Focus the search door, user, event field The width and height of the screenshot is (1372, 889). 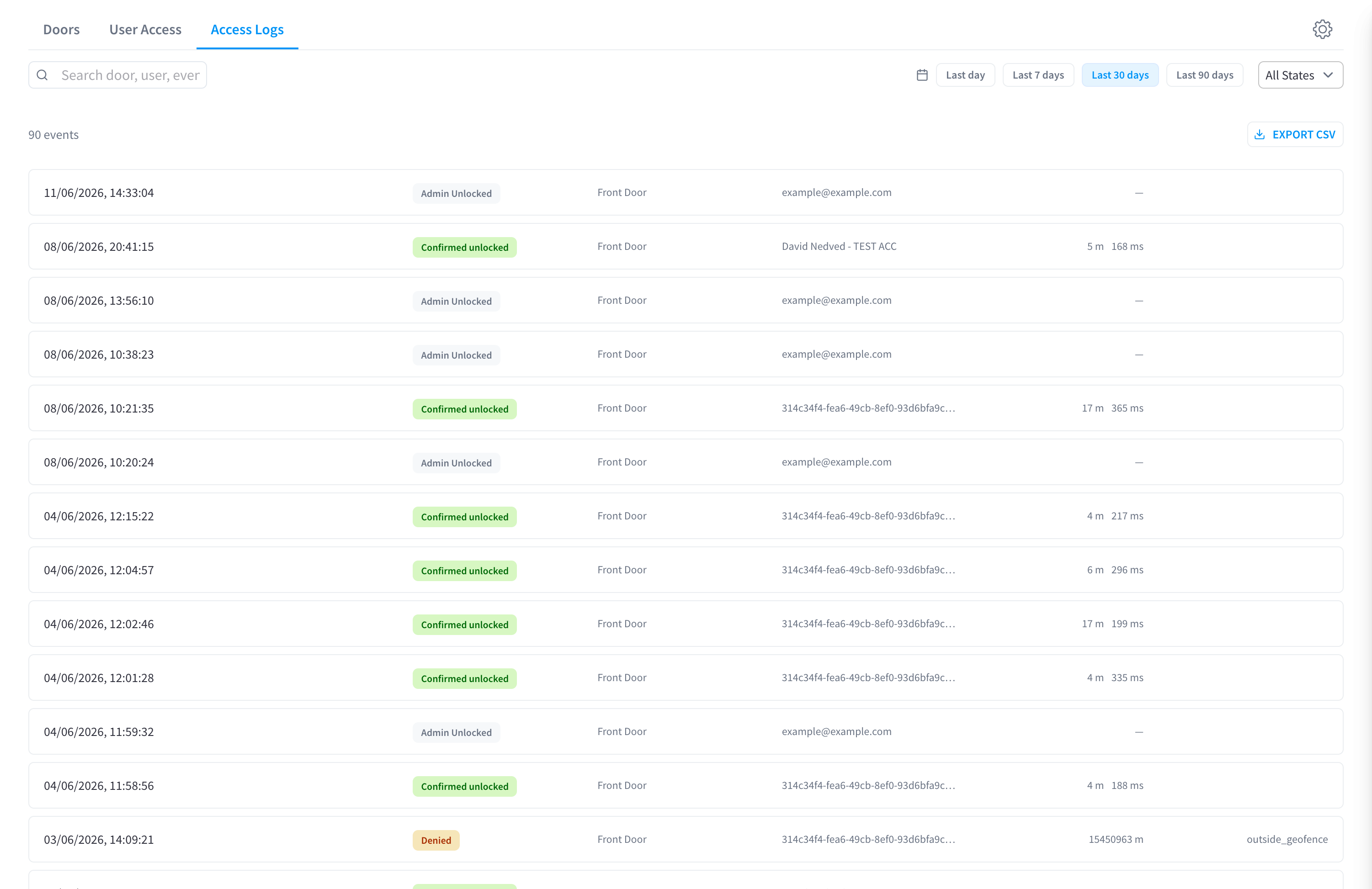coord(117,75)
